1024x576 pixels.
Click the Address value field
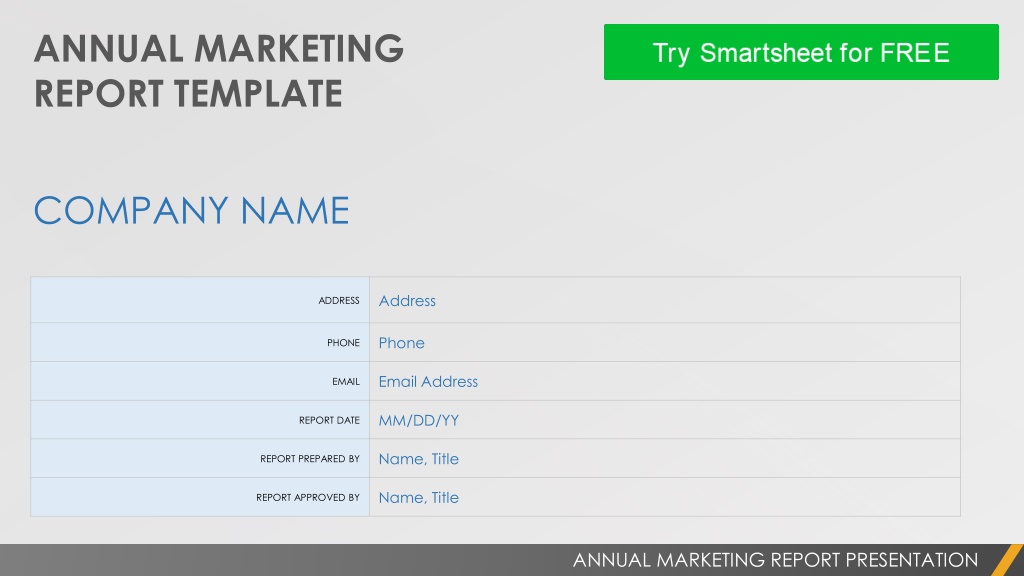pos(664,300)
